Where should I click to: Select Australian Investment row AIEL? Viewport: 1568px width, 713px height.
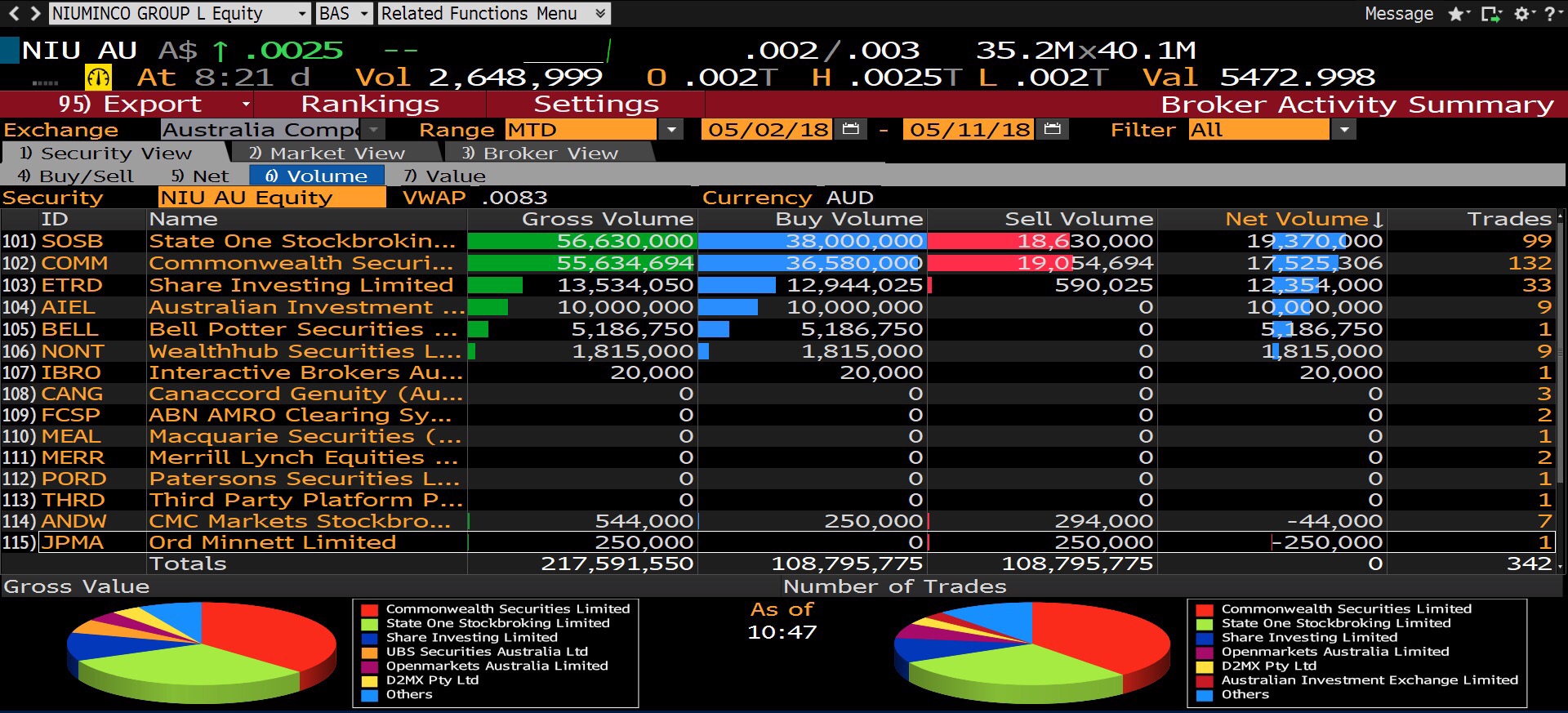point(777,307)
